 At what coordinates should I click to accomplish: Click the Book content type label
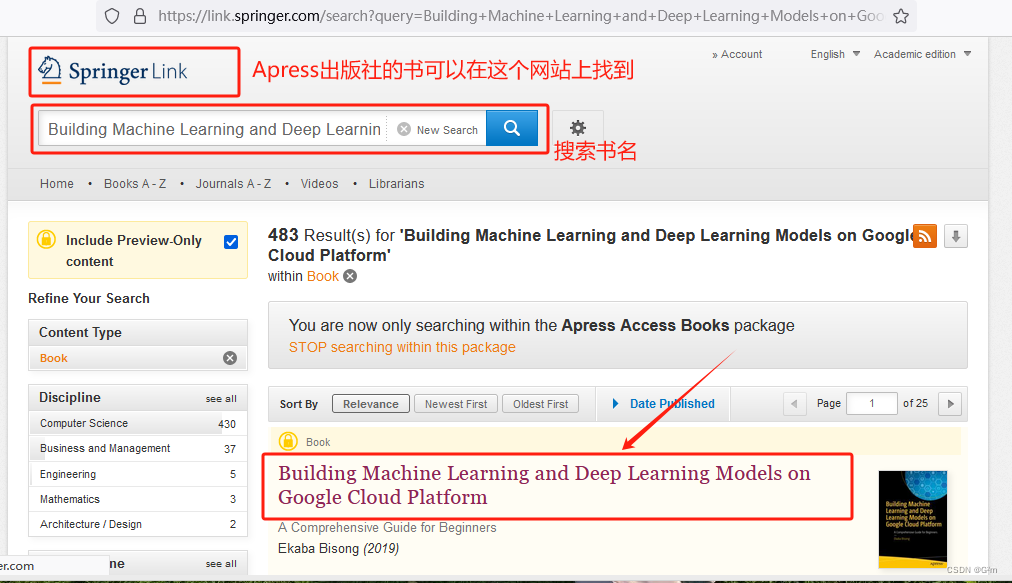point(54,358)
